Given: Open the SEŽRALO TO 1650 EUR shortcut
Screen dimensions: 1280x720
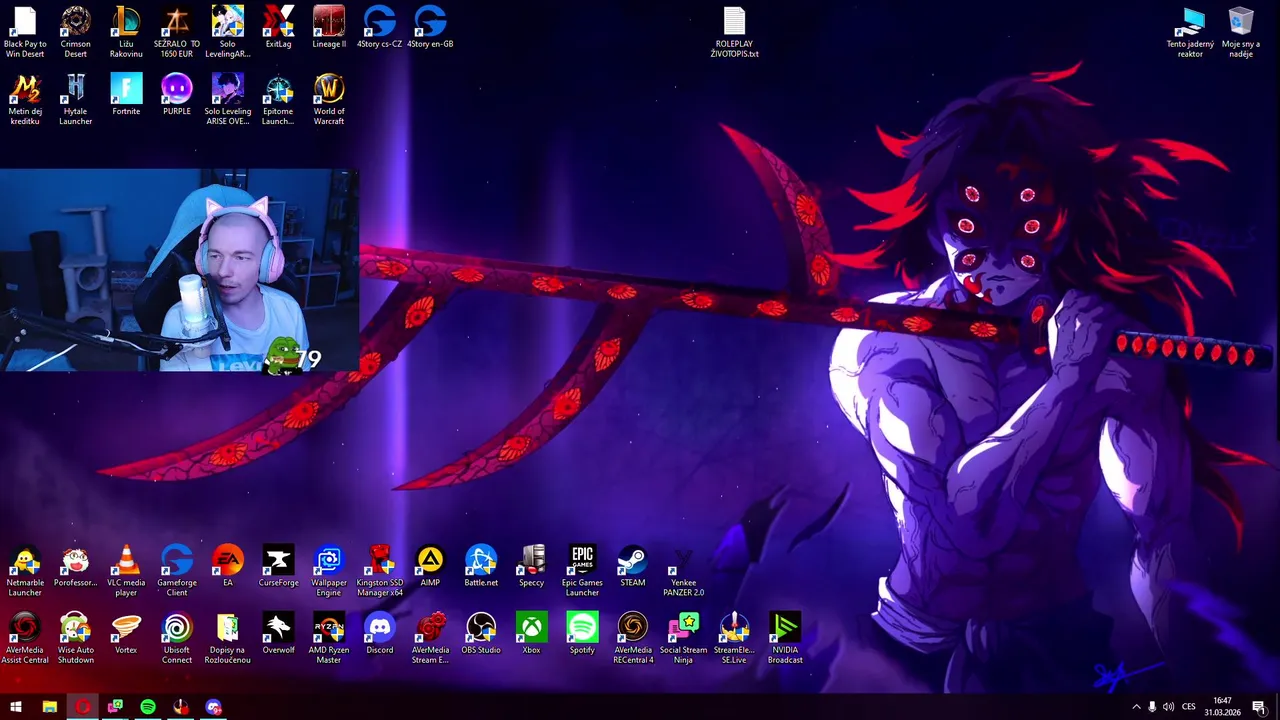Looking at the screenshot, I should click(177, 32).
